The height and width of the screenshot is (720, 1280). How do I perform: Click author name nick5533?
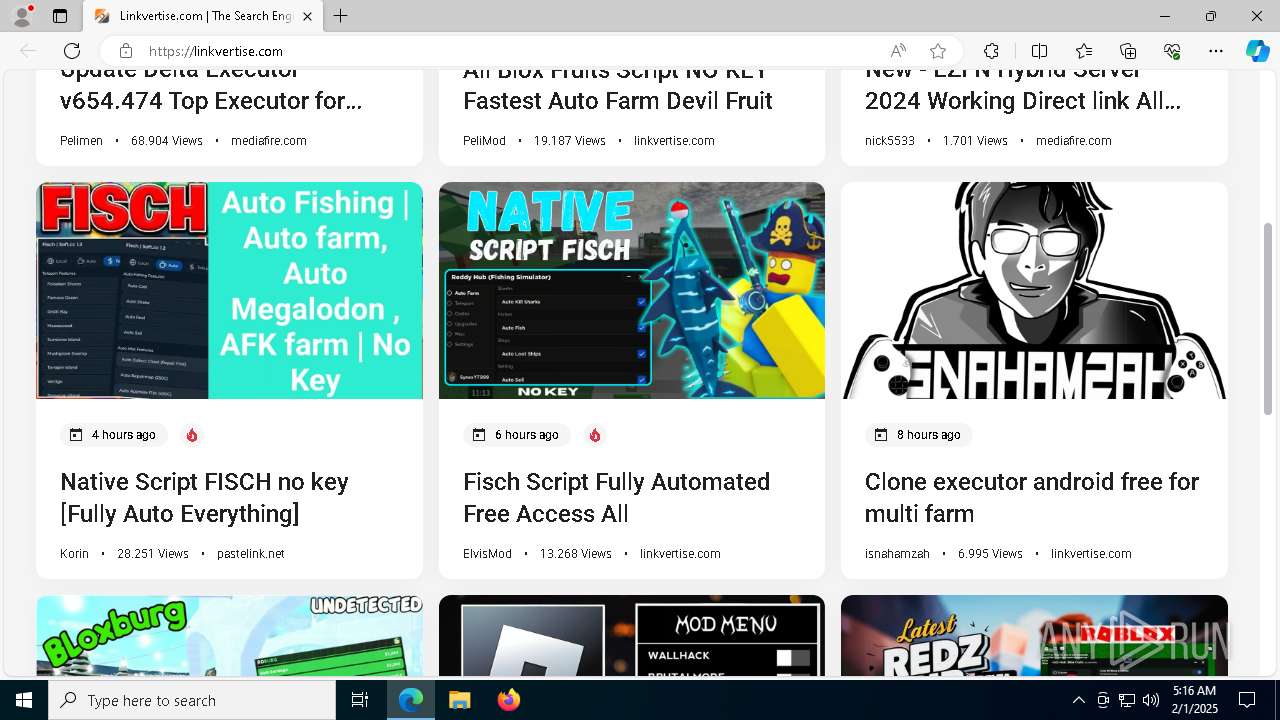tap(890, 141)
